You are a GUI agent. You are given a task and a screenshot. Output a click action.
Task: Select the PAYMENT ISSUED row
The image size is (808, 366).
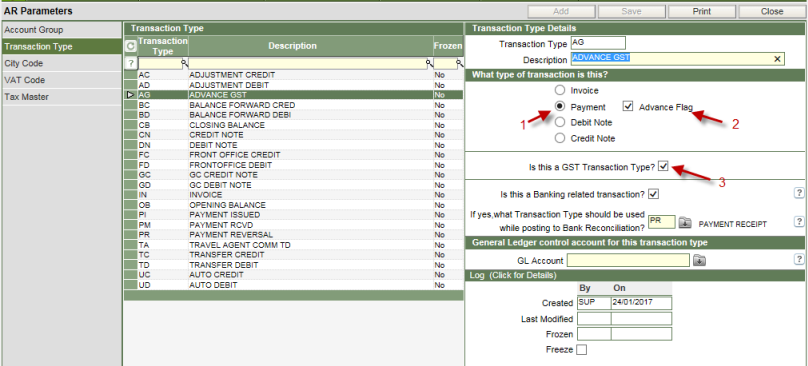coord(294,215)
